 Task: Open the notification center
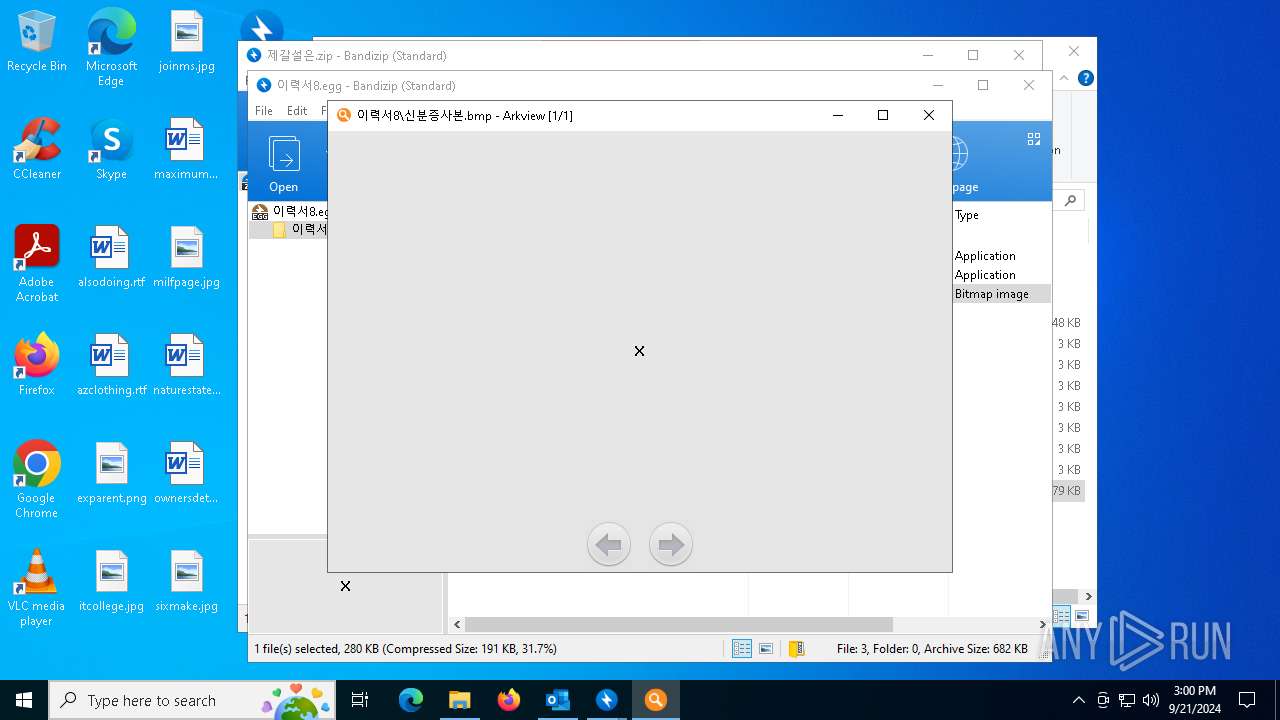(x=1247, y=700)
